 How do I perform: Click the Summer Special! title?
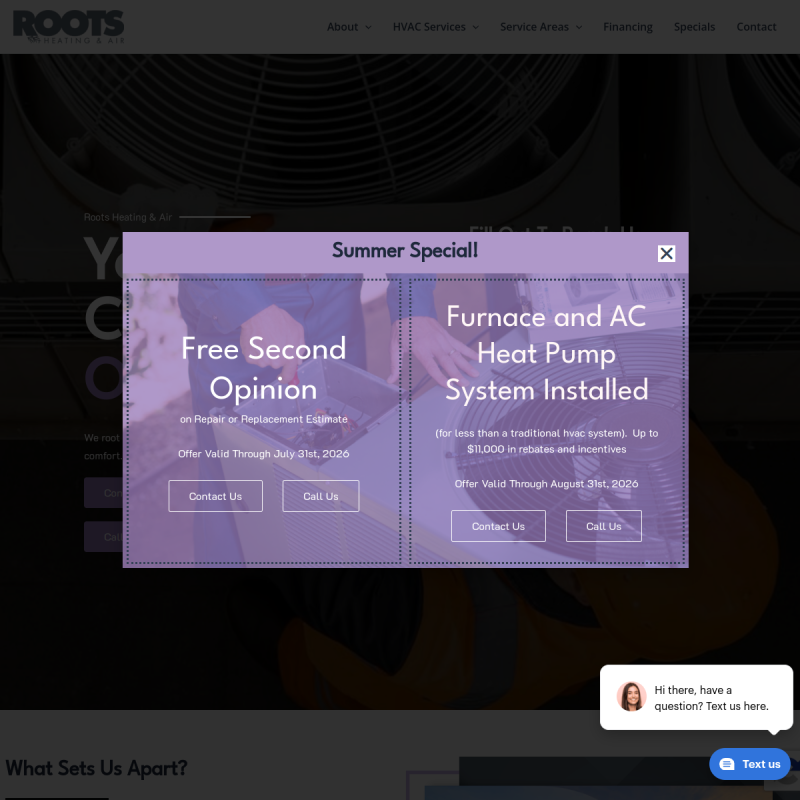405,251
